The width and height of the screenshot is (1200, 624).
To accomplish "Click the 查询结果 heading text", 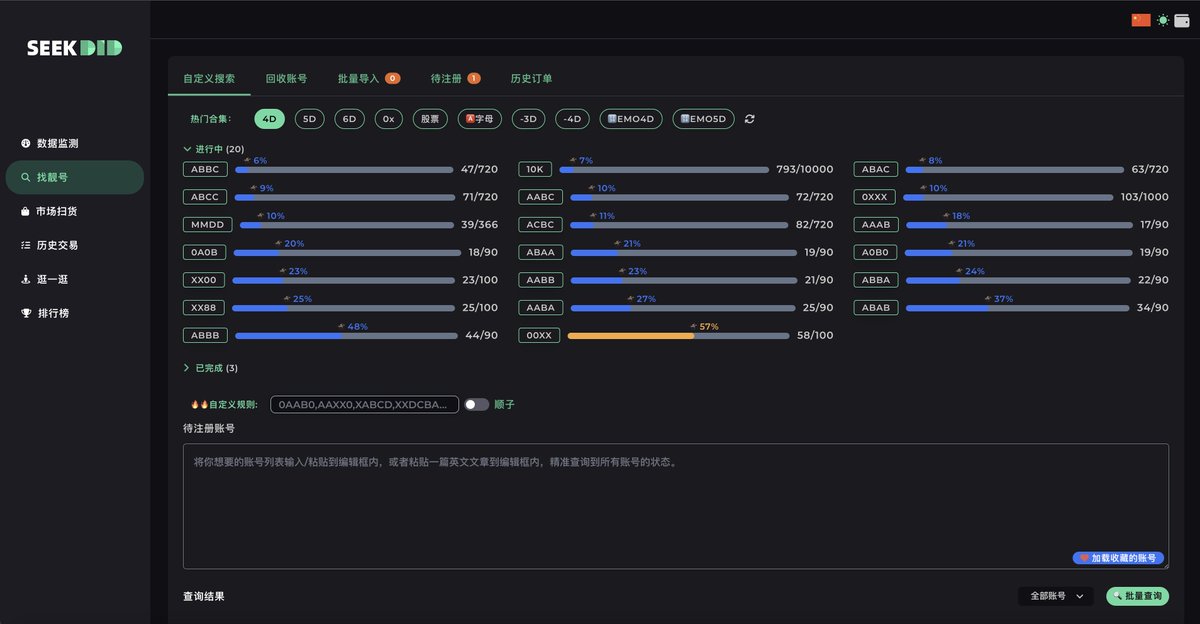I will click(x=204, y=596).
